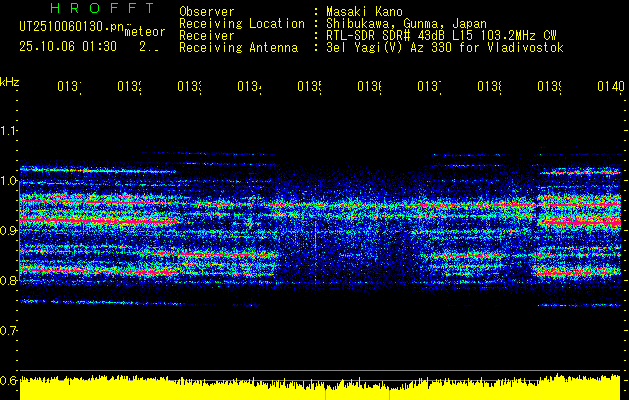Image resolution: width=629 pixels, height=400 pixels.
Task: Click the 0.7 frequency axis label
Action: pyautogui.click(x=8, y=331)
